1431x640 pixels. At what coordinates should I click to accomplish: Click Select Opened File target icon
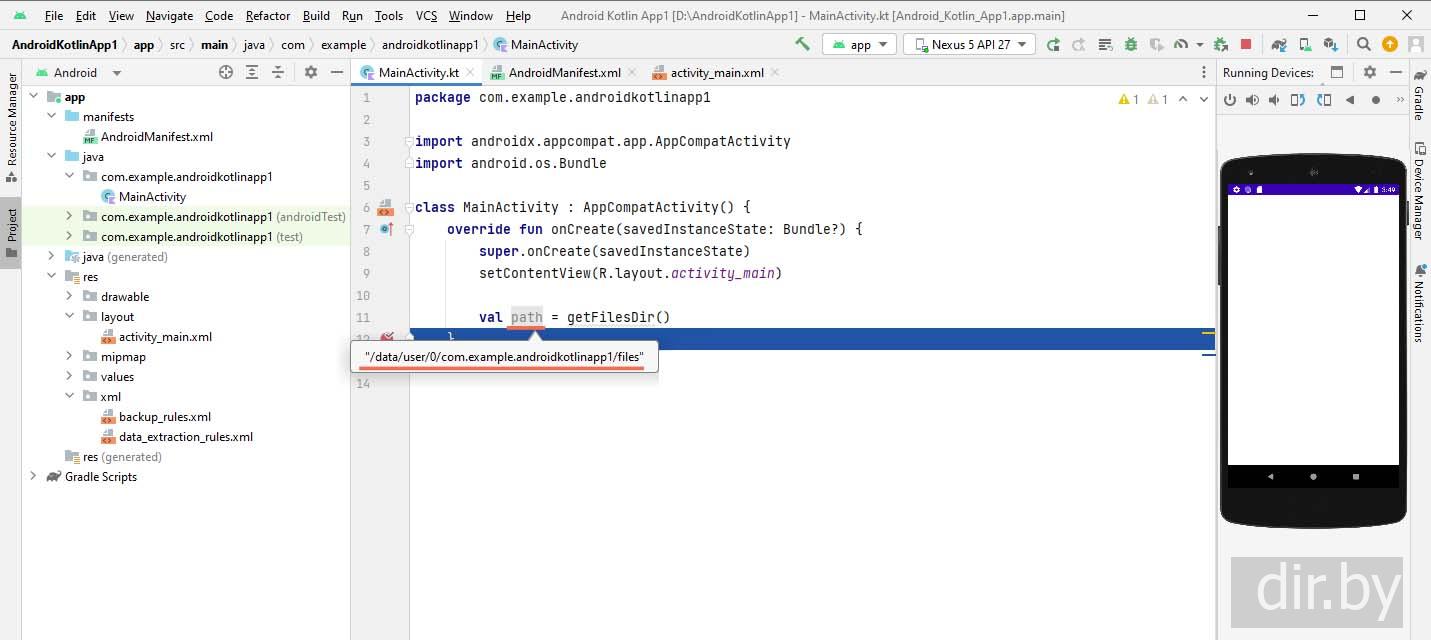coord(226,72)
